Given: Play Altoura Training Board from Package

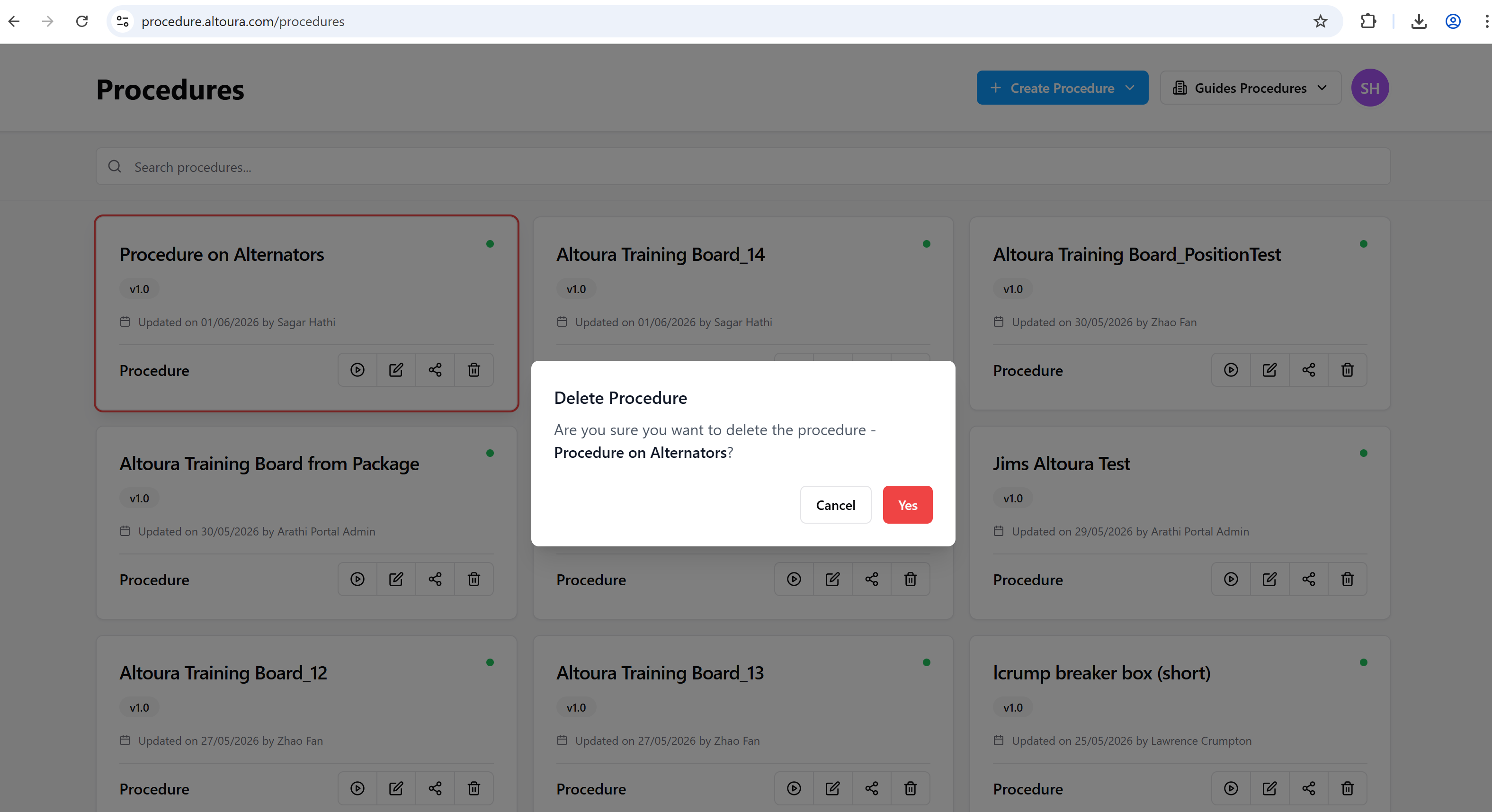Looking at the screenshot, I should (x=357, y=579).
